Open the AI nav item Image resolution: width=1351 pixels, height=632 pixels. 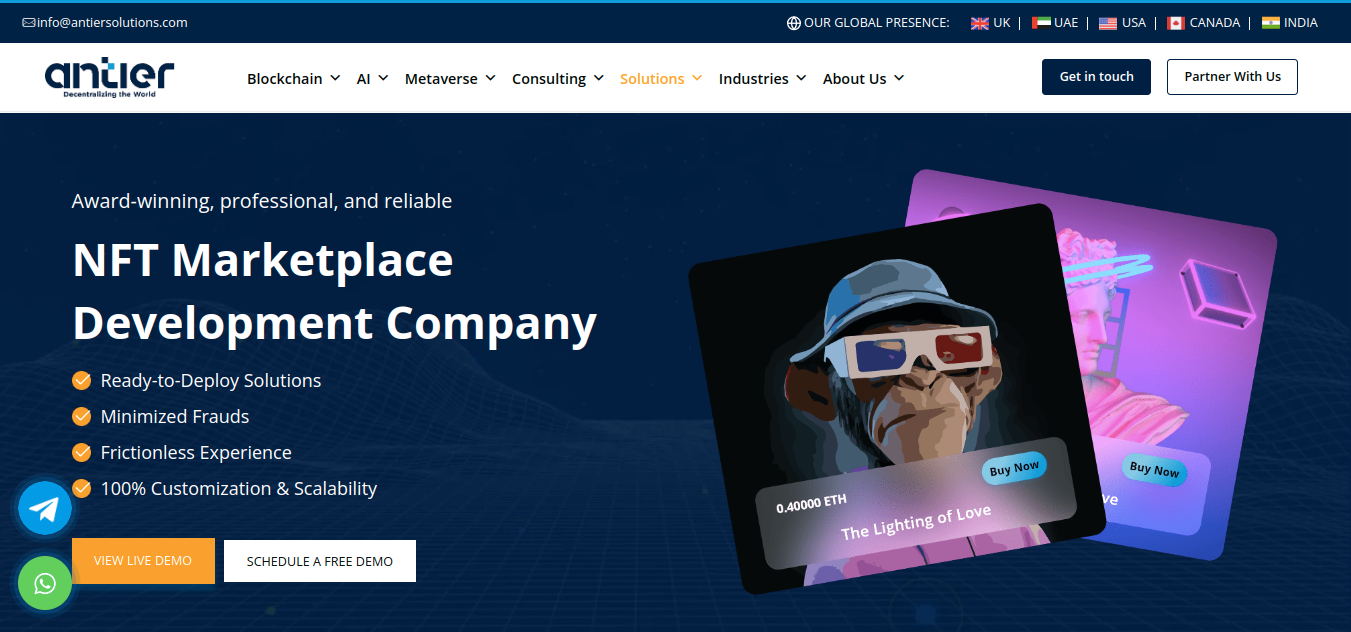(364, 78)
